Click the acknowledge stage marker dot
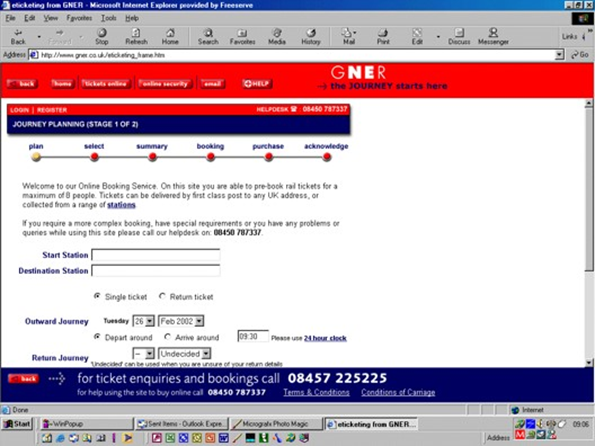The image size is (595, 446). 327,156
